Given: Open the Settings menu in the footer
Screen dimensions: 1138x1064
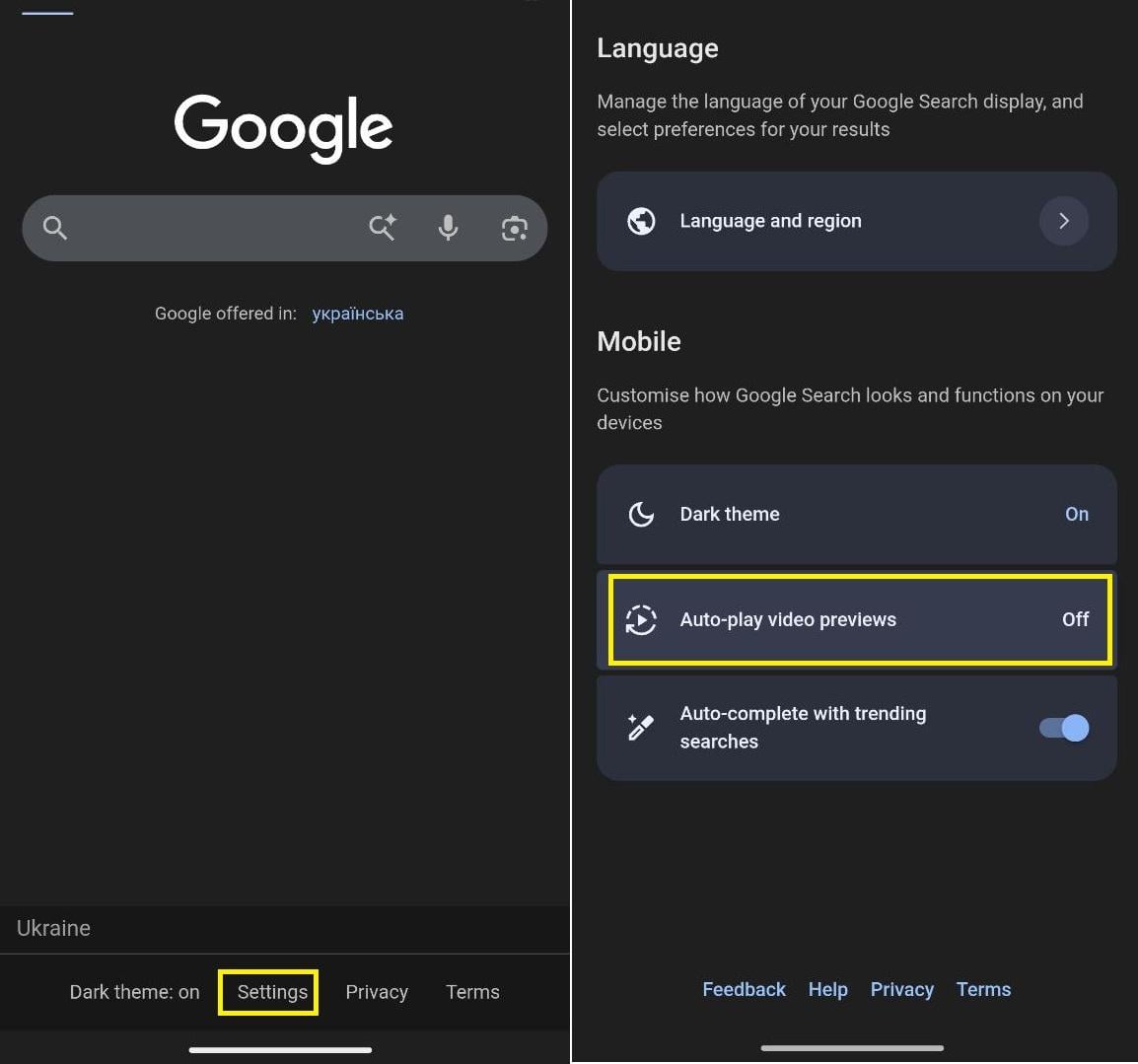Looking at the screenshot, I should pos(268,992).
